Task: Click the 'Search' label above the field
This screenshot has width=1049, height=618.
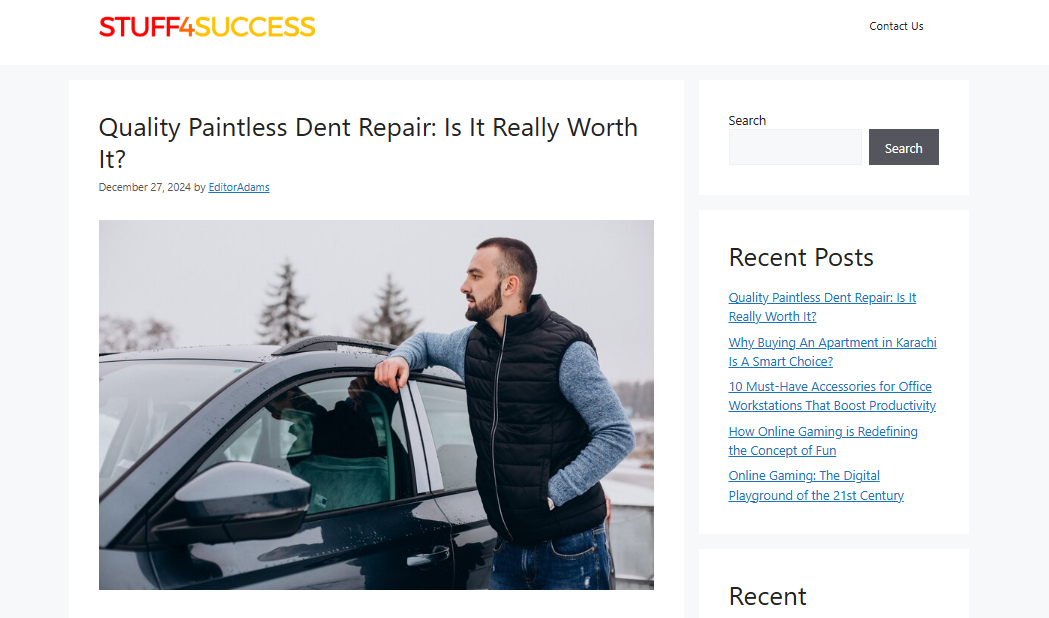Action: point(747,120)
